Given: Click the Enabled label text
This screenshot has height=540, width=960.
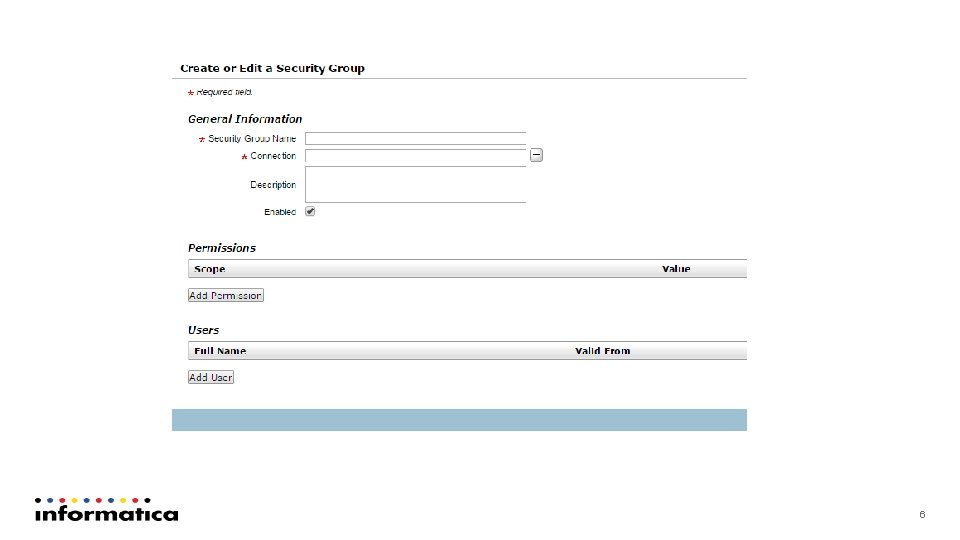Looking at the screenshot, I should click(280, 212).
